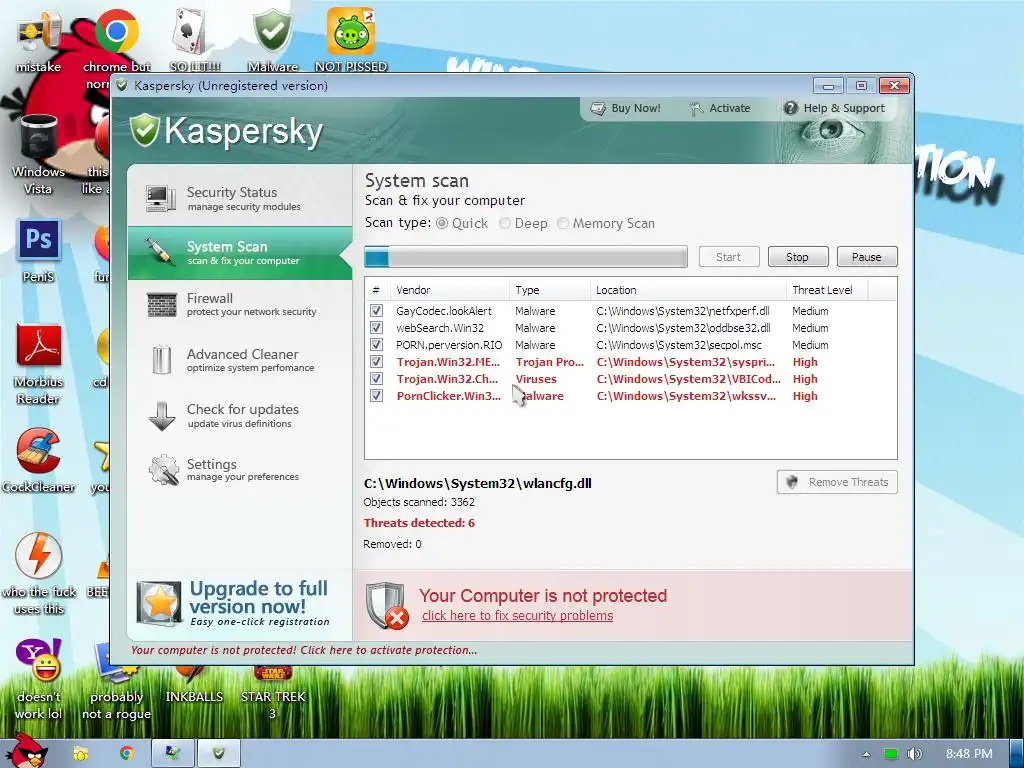
Task: Click the Settings gear icon
Action: coord(163,470)
